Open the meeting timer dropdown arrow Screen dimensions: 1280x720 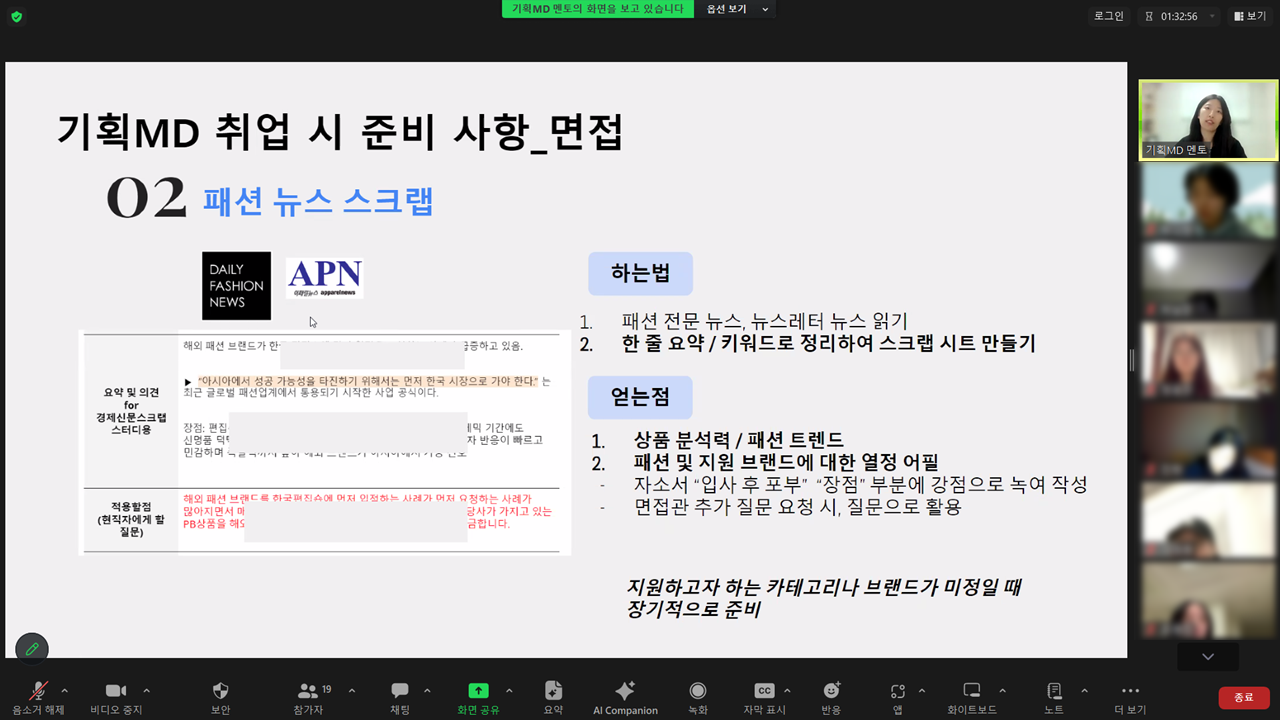click(1212, 16)
